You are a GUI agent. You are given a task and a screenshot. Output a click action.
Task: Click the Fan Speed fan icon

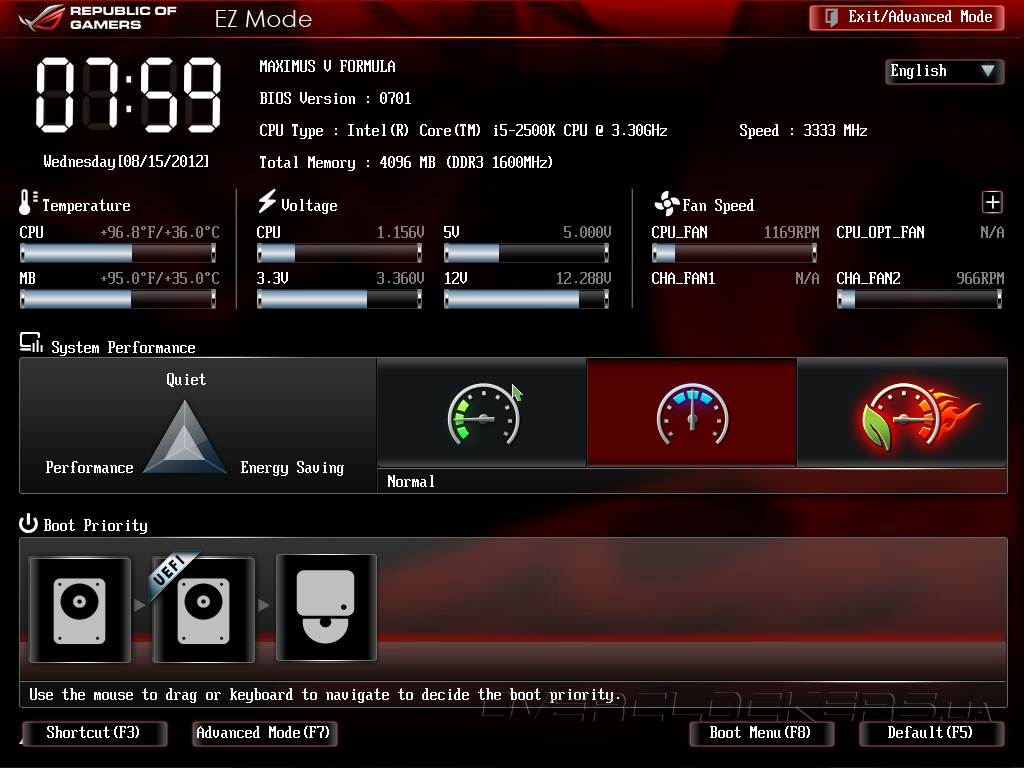(666, 204)
